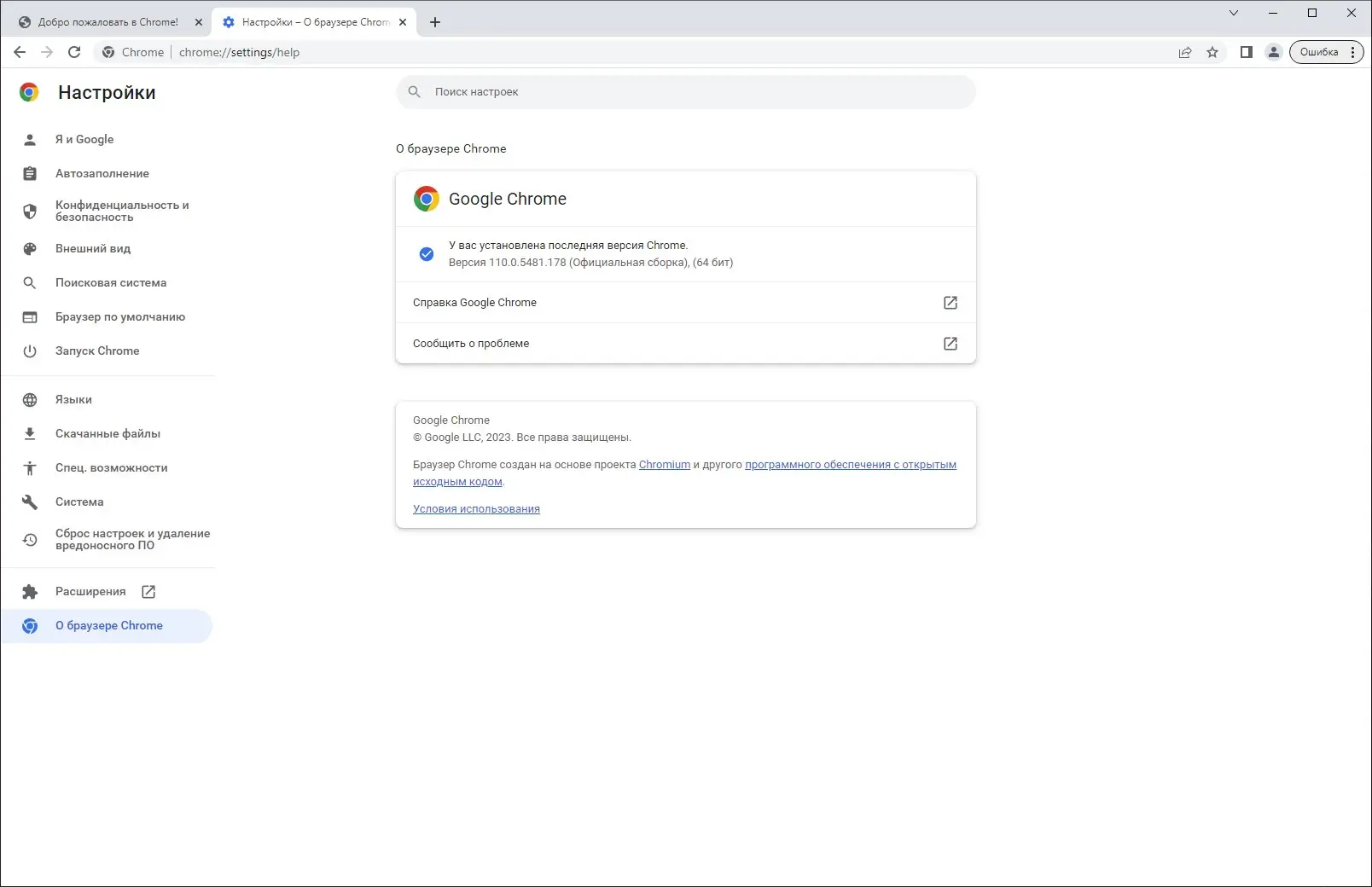The height and width of the screenshot is (887, 1372).
Task: Open the tab search chevron dropdown
Action: [1234, 13]
